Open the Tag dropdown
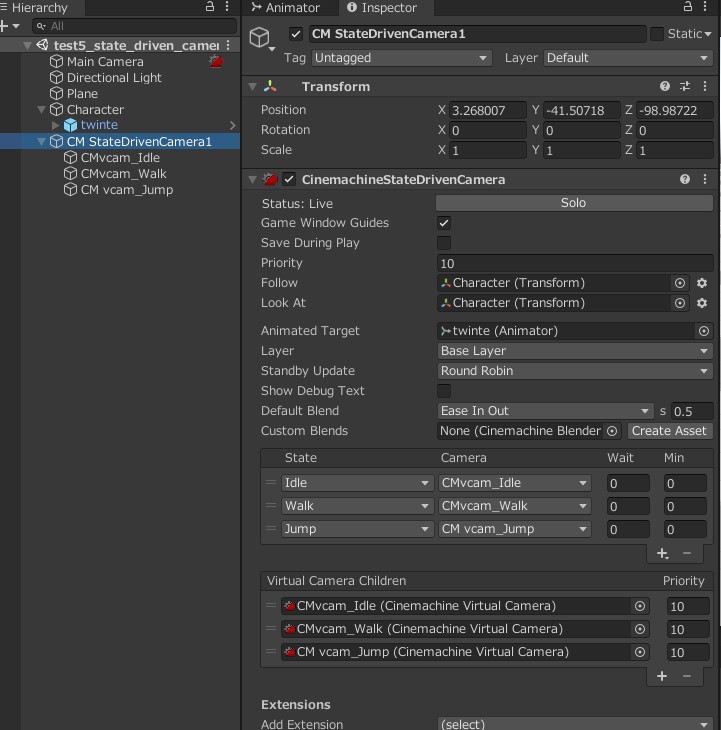 [x=401, y=58]
